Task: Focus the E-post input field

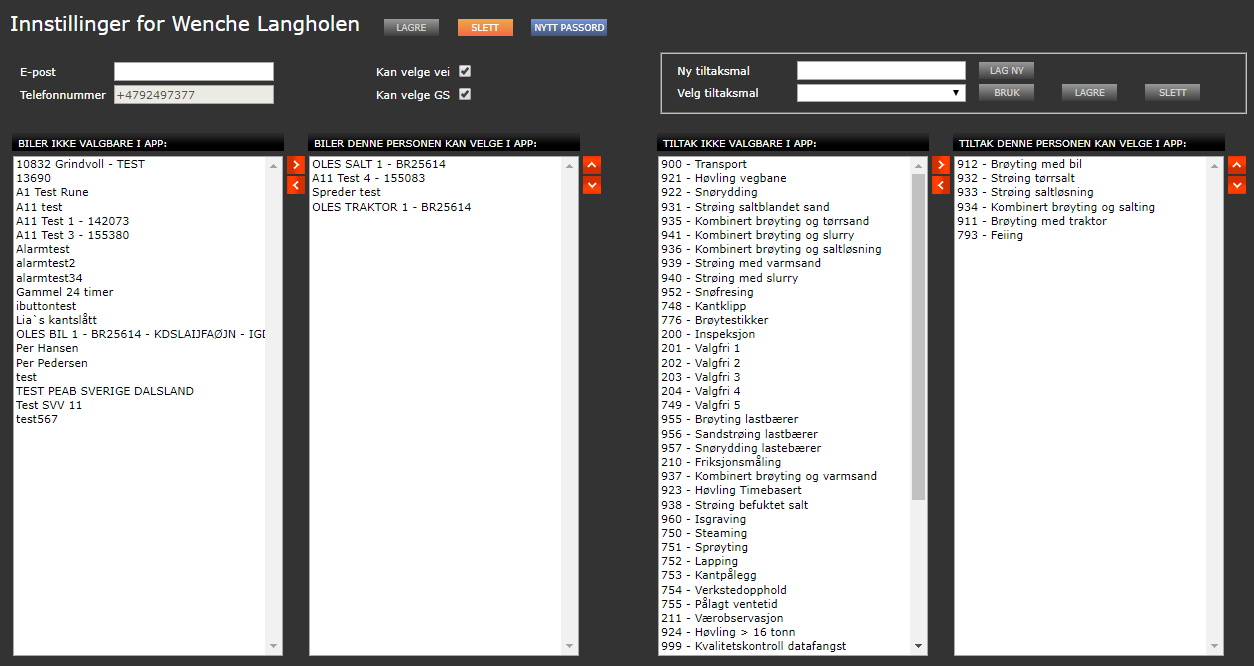Action: (x=193, y=71)
